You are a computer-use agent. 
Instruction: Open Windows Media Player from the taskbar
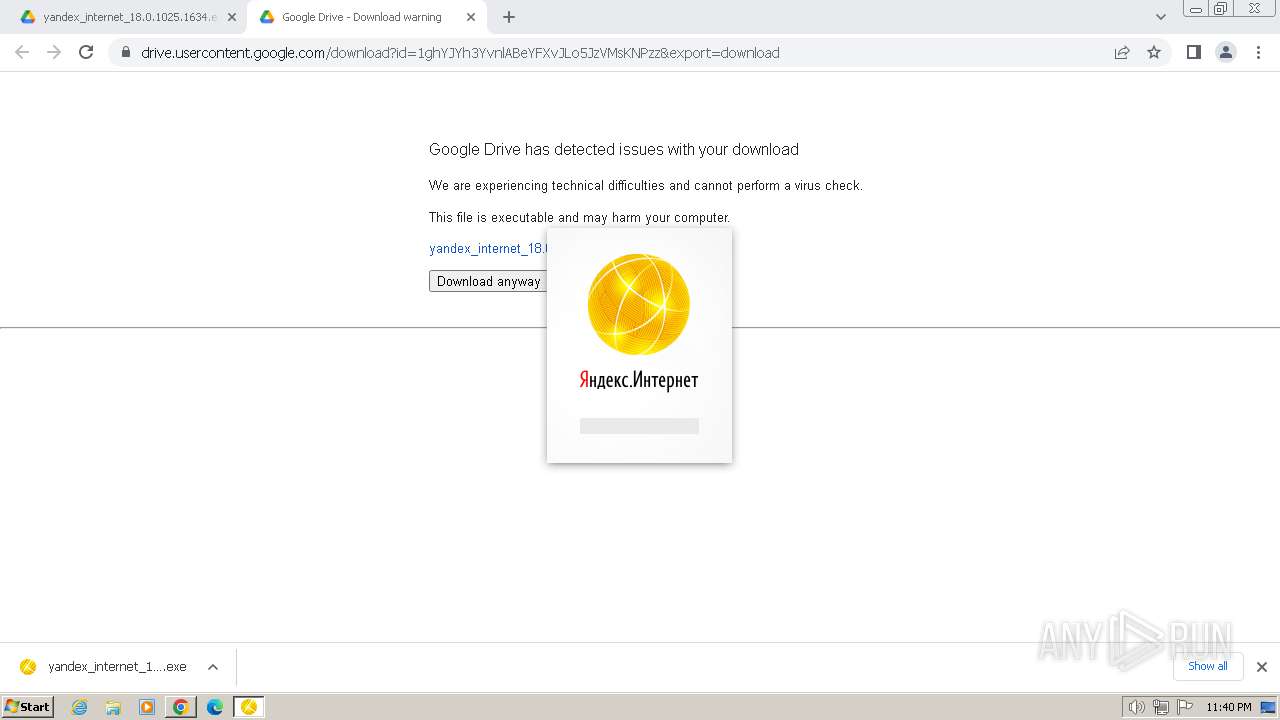[x=147, y=707]
